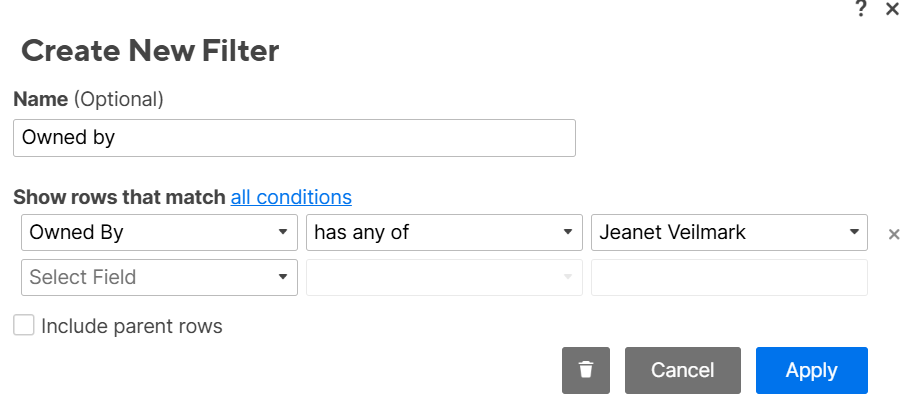The image size is (903, 407).
Task: Click the arrow on the Select Field dropdown
Action: 283,277
